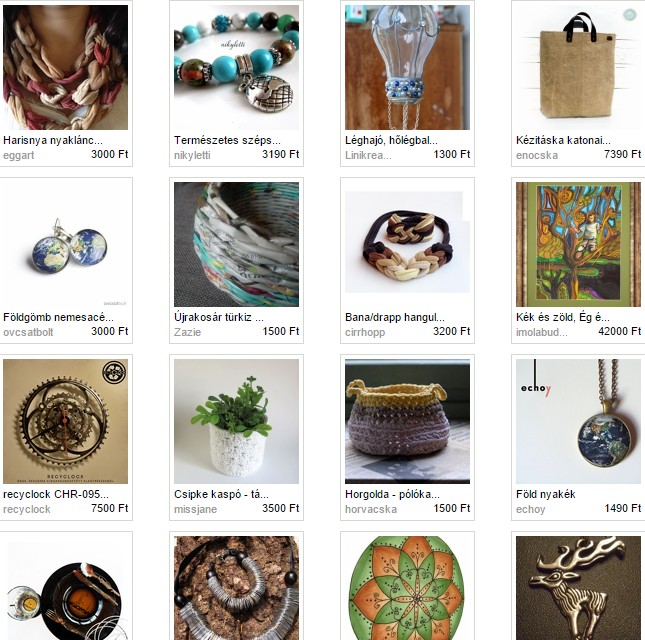This screenshot has height=640, width=645.
Task: Click the Zazie seller name
Action: pyautogui.click(x=188, y=332)
